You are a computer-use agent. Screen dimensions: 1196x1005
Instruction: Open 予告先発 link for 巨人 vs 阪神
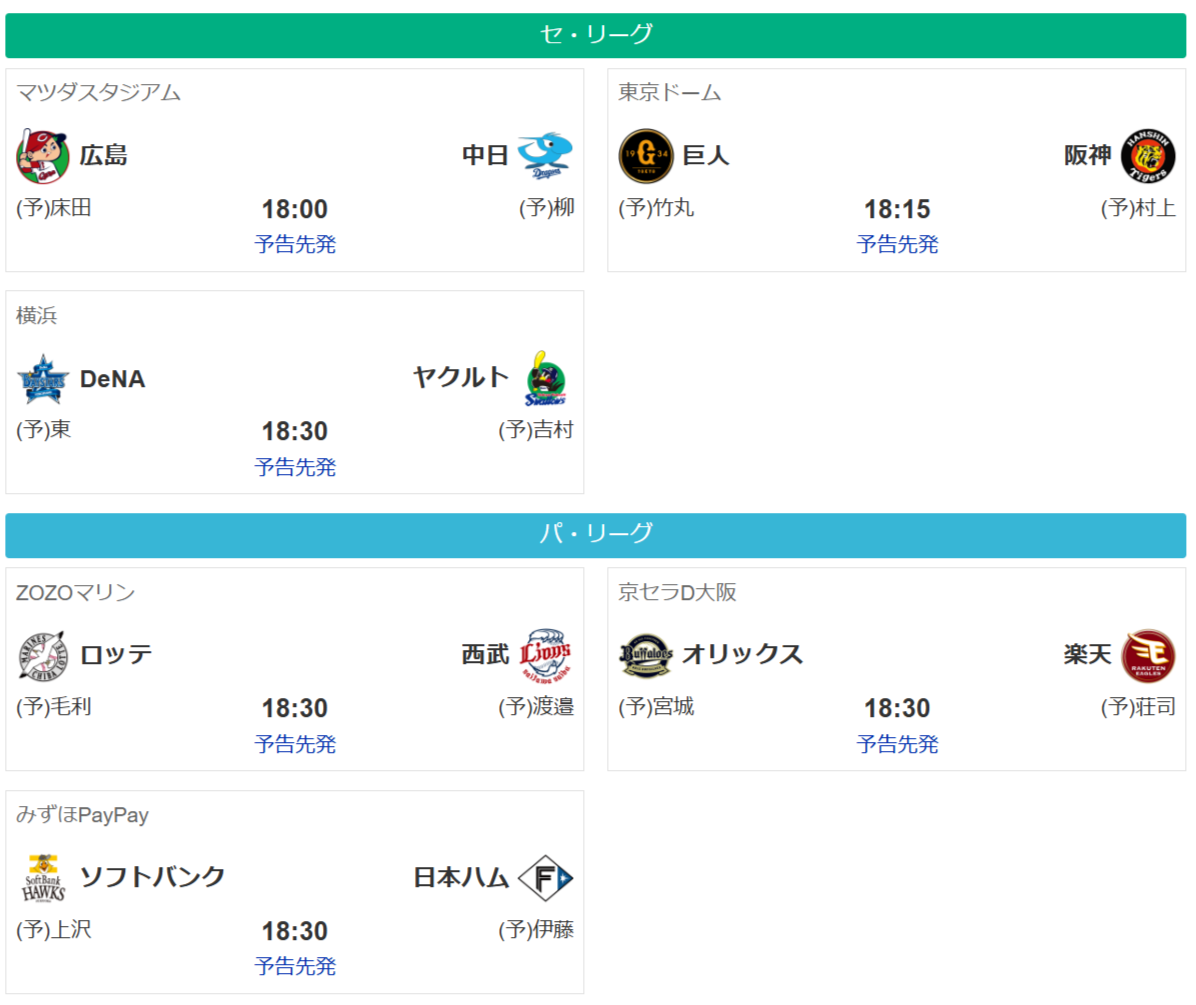click(x=897, y=244)
